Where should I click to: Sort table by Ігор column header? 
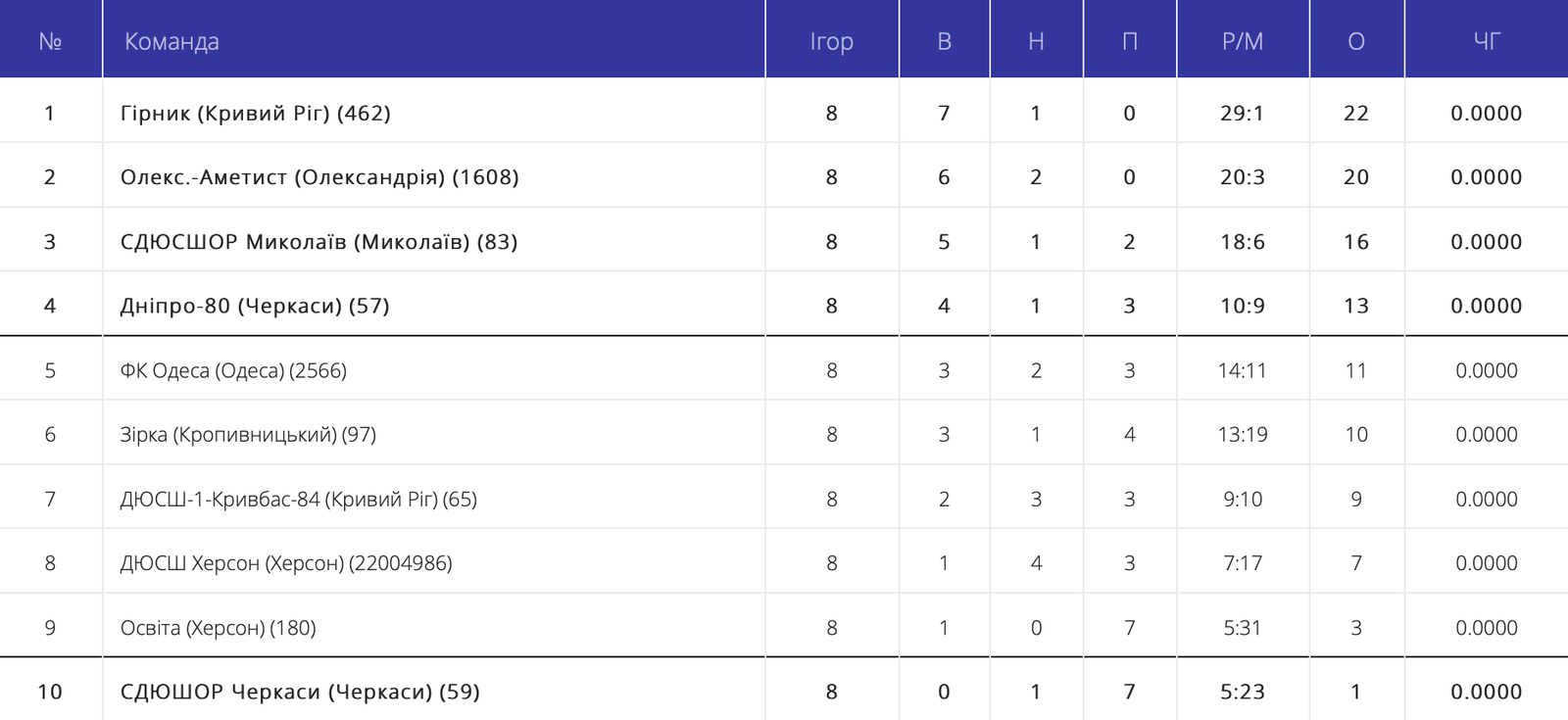pos(832,41)
